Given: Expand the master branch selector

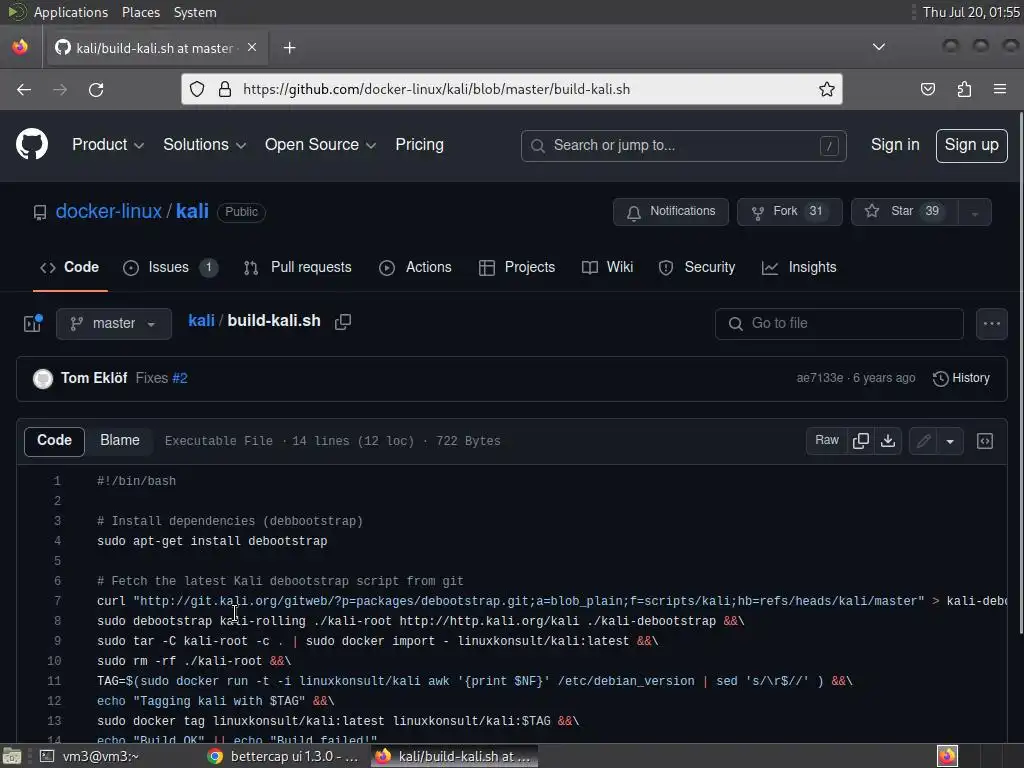Looking at the screenshot, I should point(114,323).
